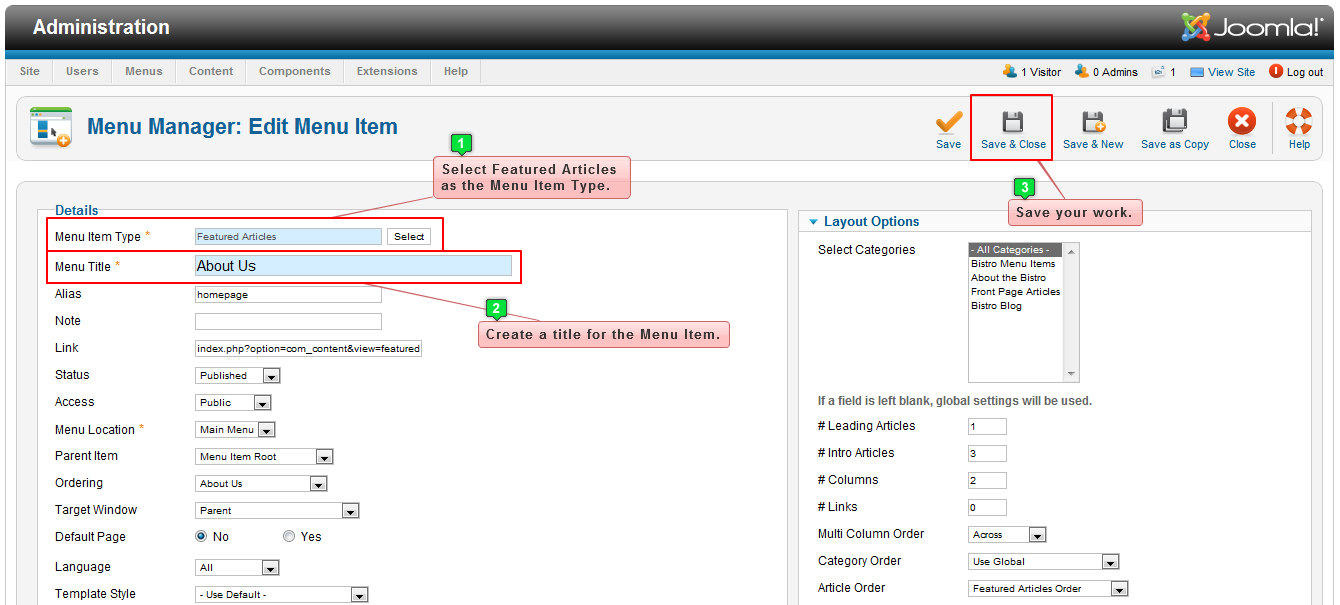
Task: Collapse the Layout Options section
Action: pos(813,222)
